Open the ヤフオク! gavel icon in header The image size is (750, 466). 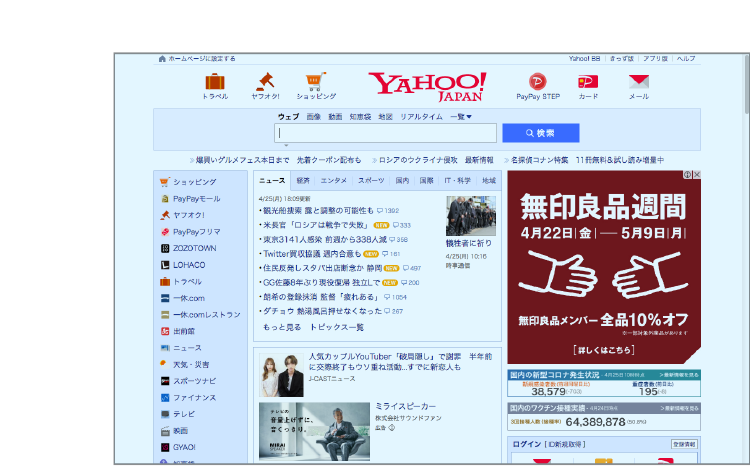click(x=265, y=82)
